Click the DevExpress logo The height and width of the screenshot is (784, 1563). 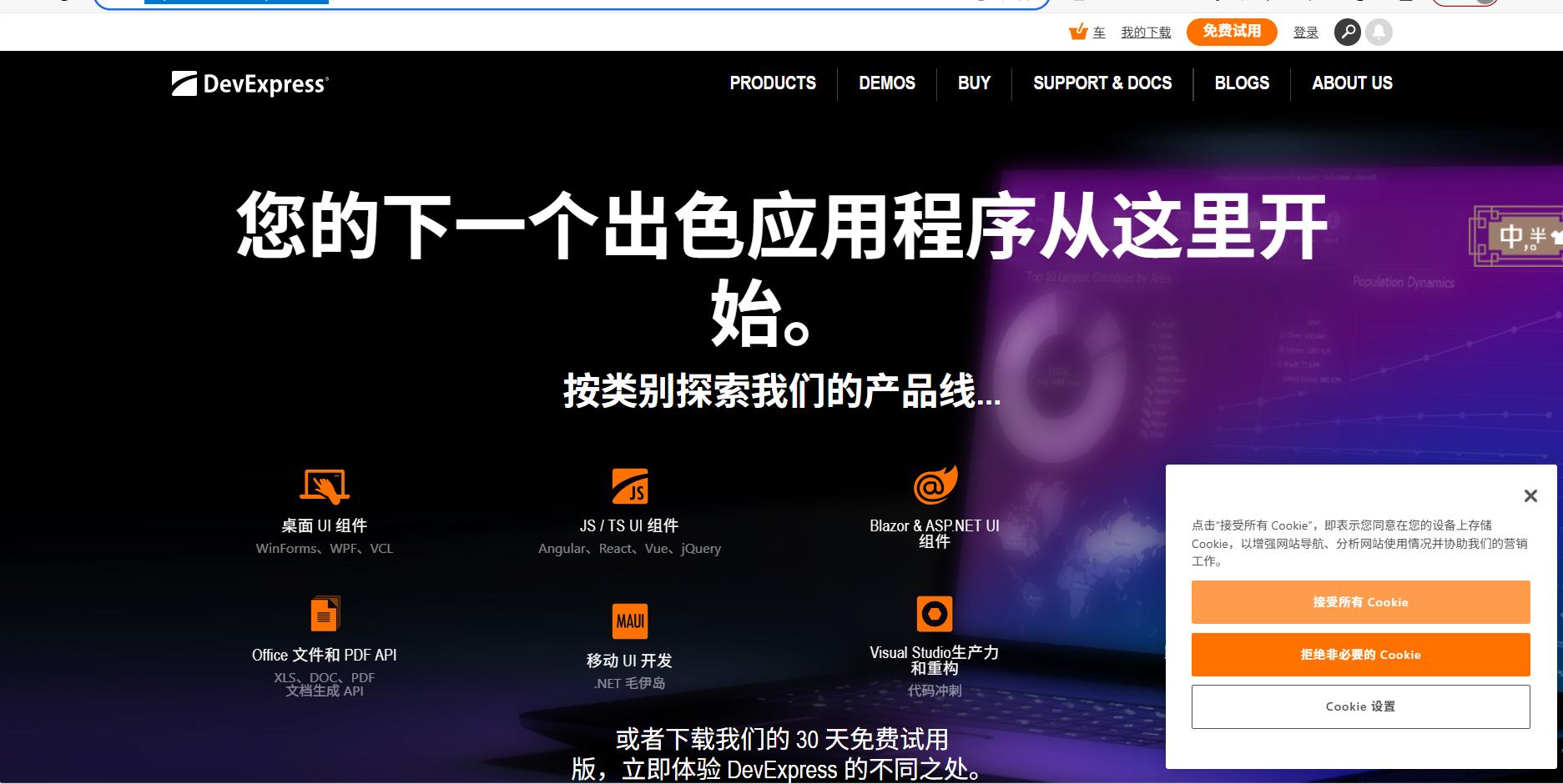(x=249, y=83)
